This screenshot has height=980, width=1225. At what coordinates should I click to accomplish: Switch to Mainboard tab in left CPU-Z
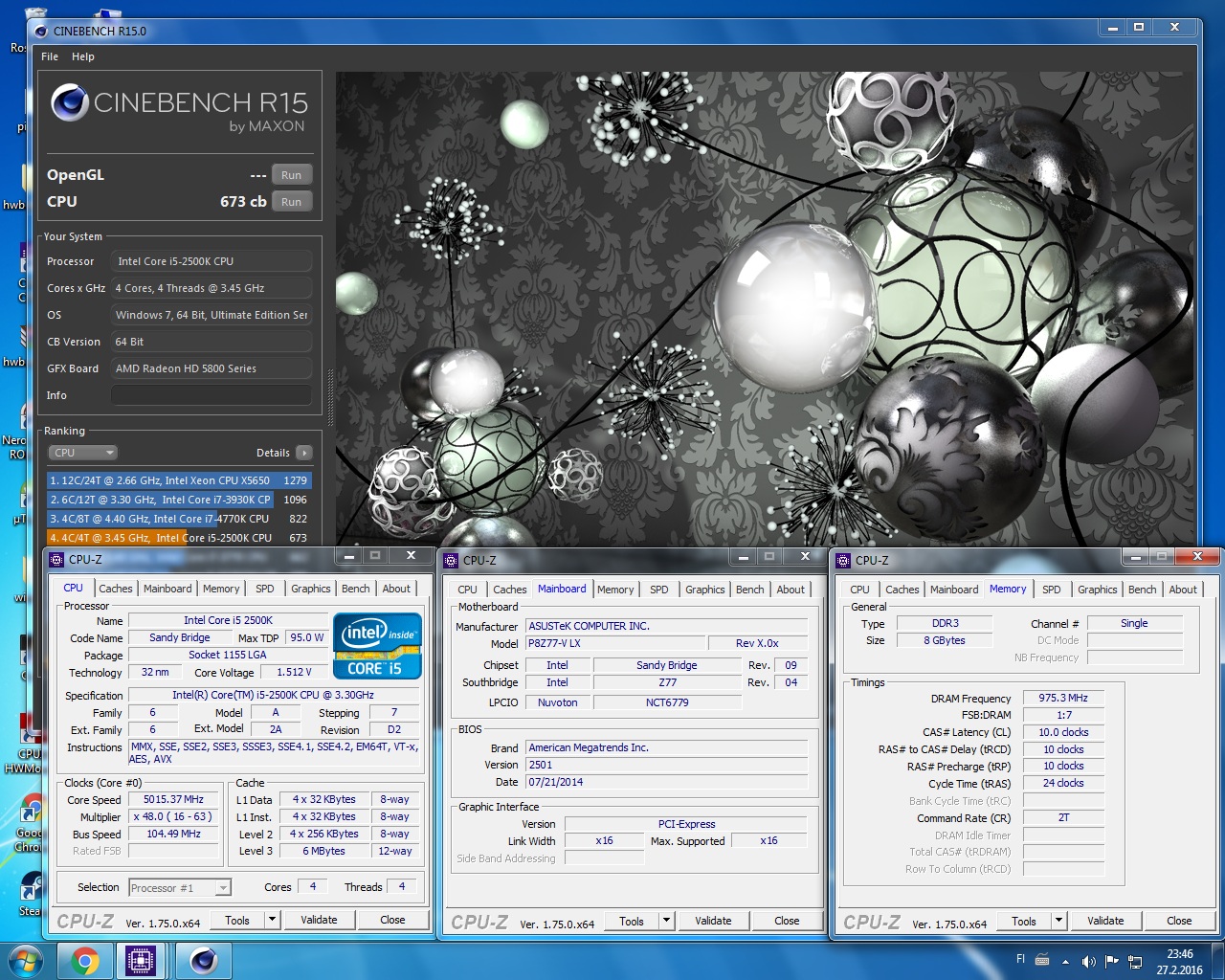point(167,589)
